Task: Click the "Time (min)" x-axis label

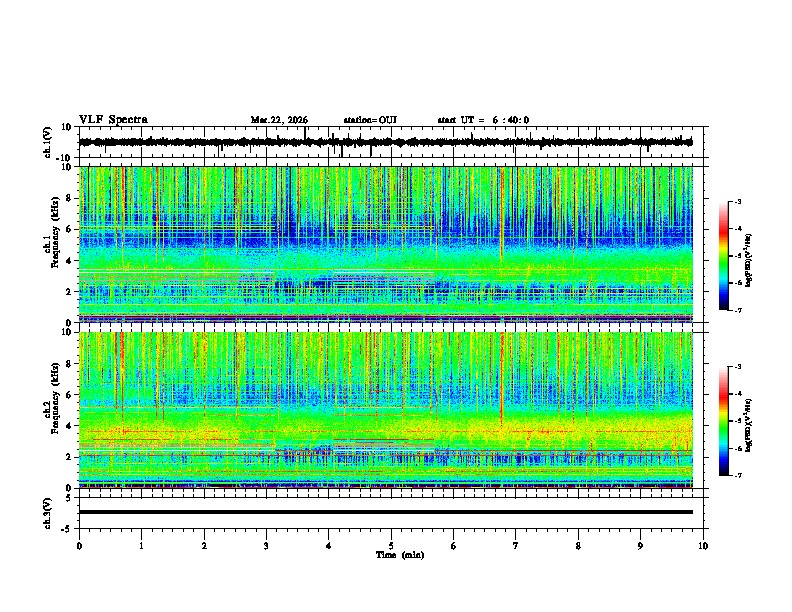Action: 400,555
